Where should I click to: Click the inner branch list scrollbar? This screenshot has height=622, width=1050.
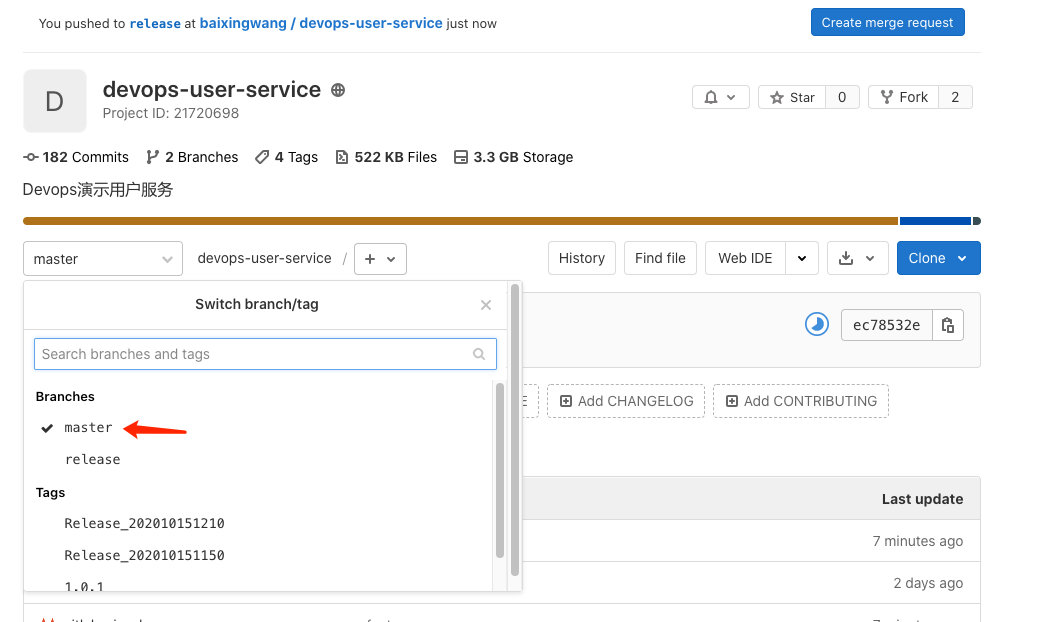tap(500, 470)
